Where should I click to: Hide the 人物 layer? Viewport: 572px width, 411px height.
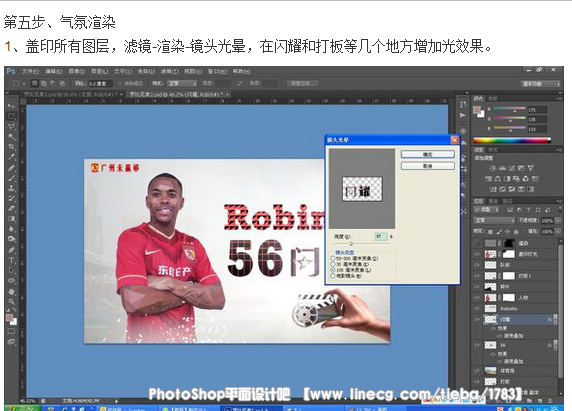coord(477,298)
